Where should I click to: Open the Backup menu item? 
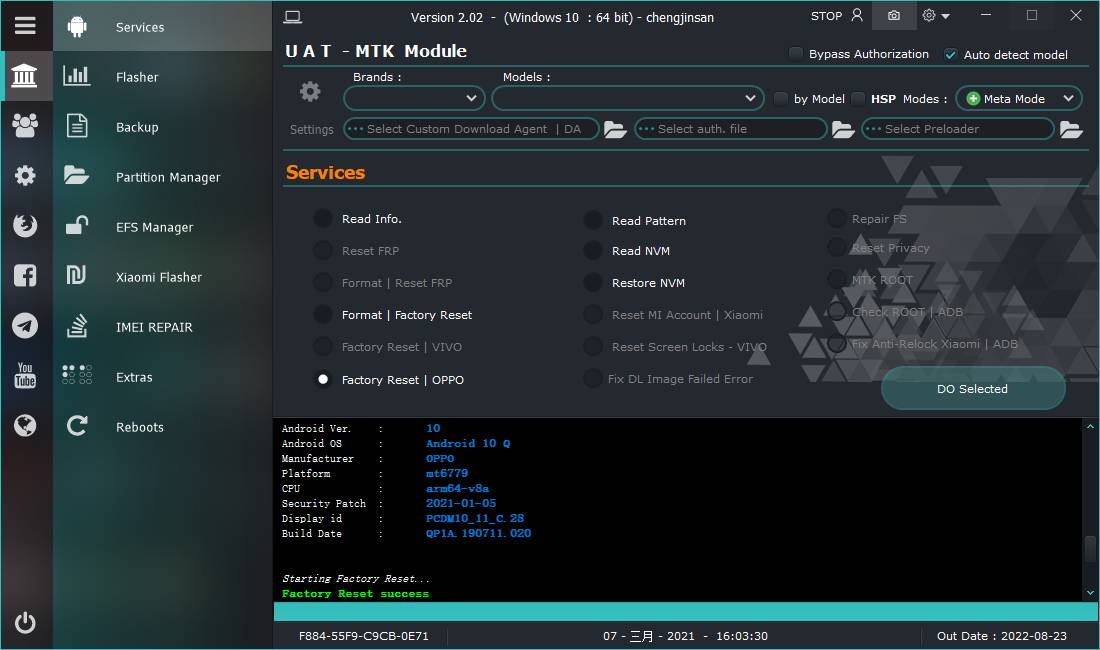163,127
